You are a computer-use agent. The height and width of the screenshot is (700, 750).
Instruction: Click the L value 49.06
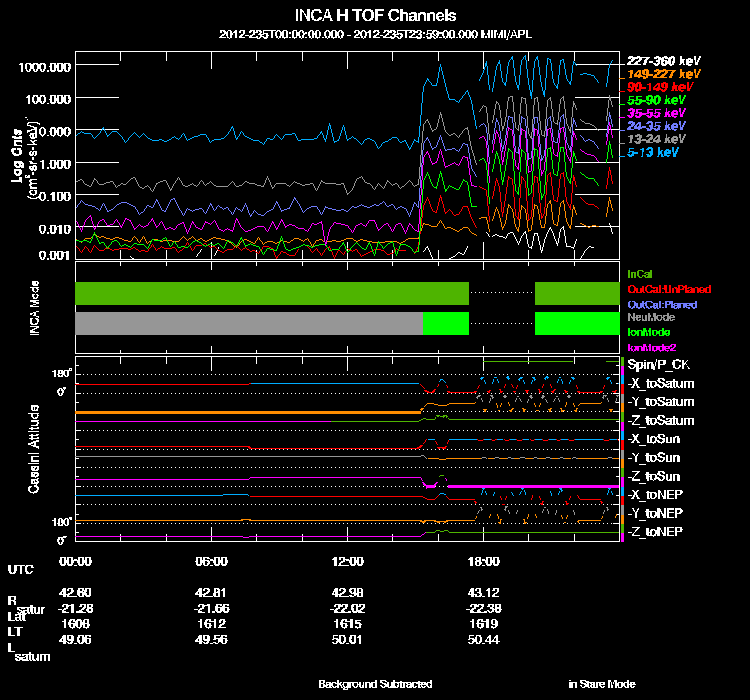click(75, 640)
